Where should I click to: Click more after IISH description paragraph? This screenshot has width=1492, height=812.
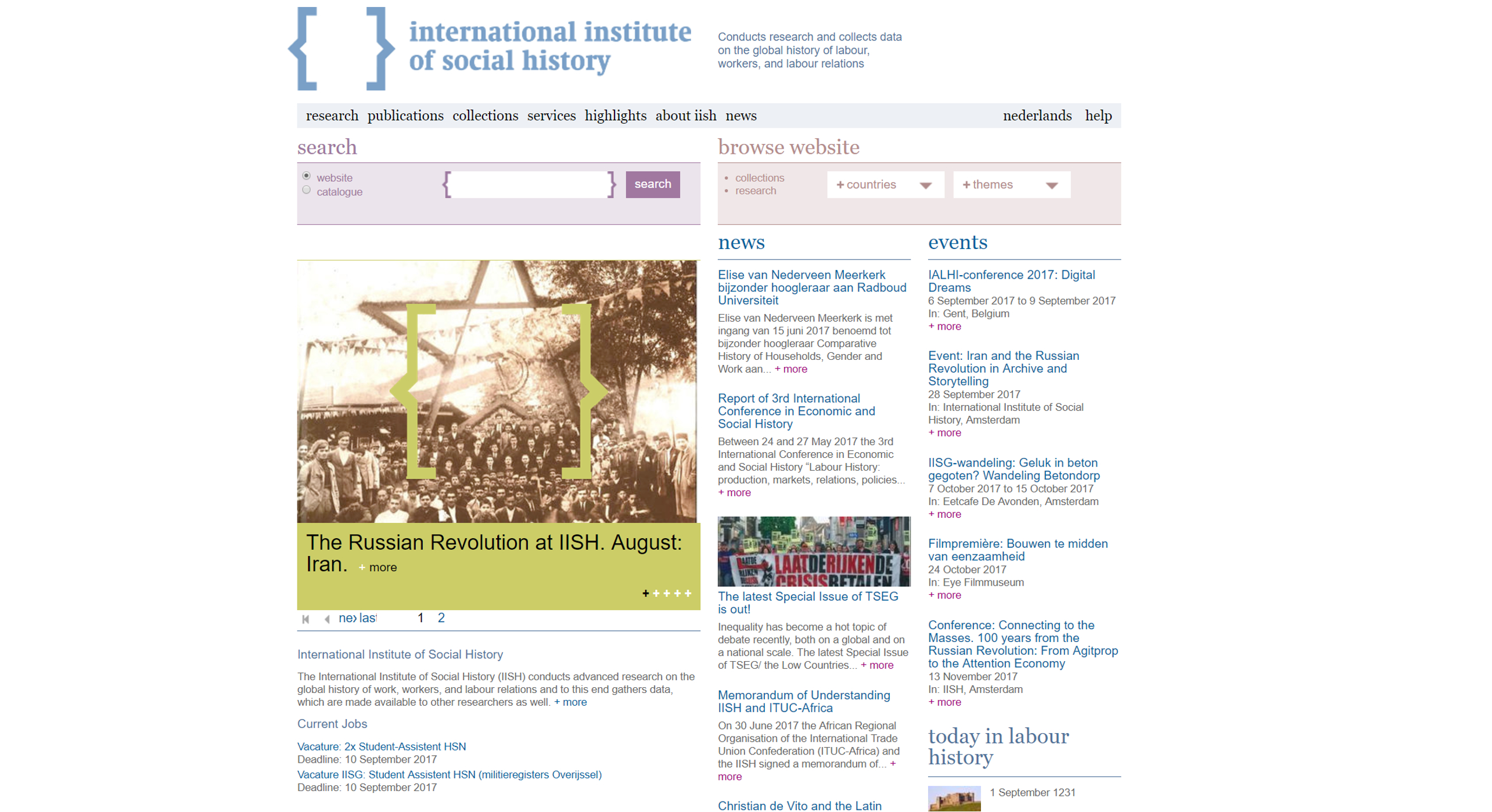pyautogui.click(x=570, y=702)
